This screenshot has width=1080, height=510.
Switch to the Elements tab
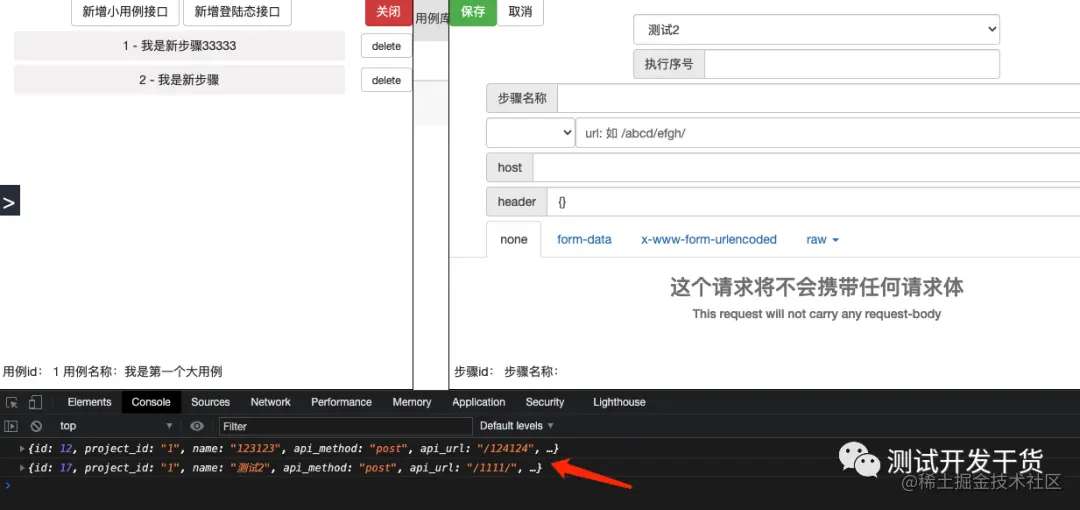(89, 402)
